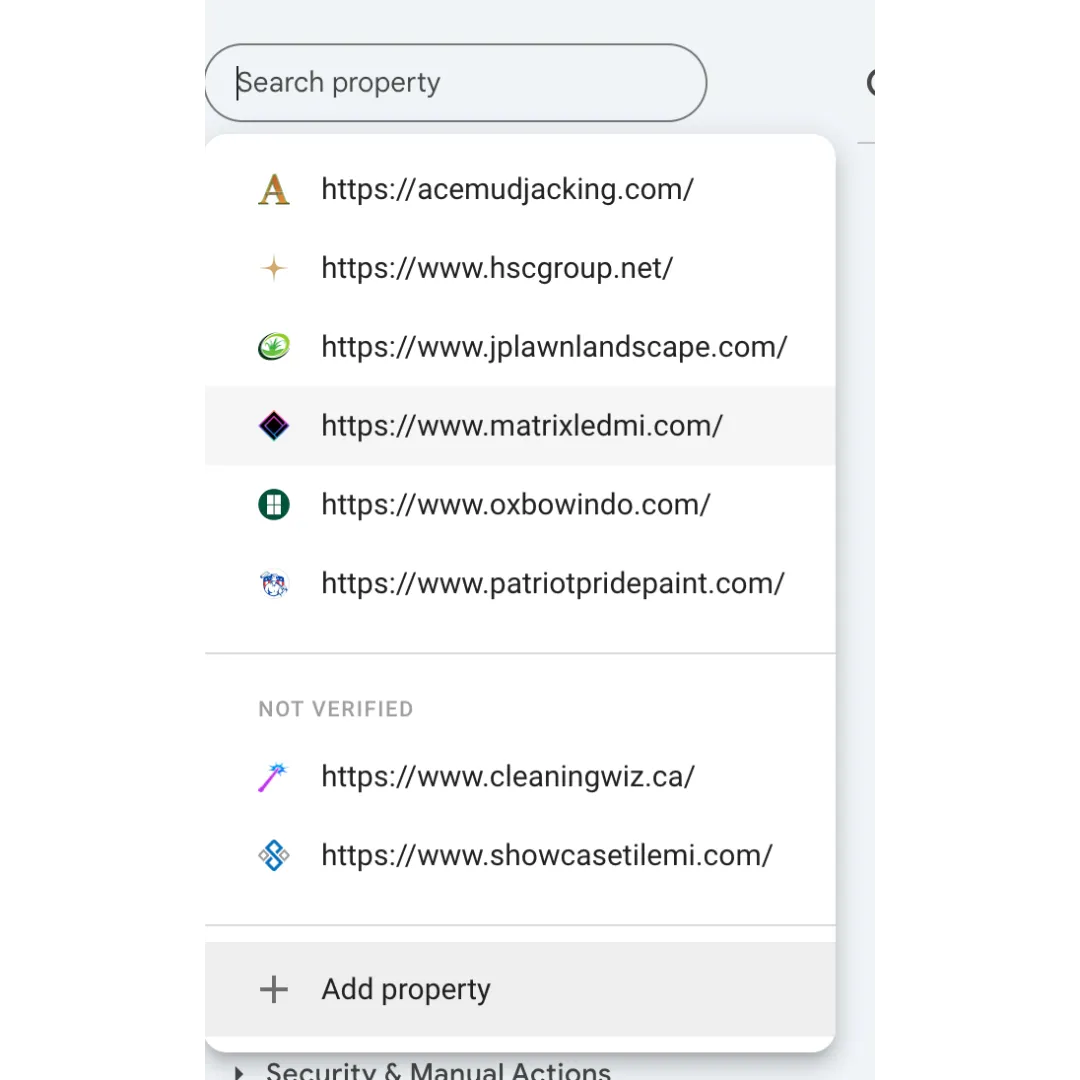The height and width of the screenshot is (1080, 1080).
Task: Click the Add property button
Action: click(x=406, y=990)
